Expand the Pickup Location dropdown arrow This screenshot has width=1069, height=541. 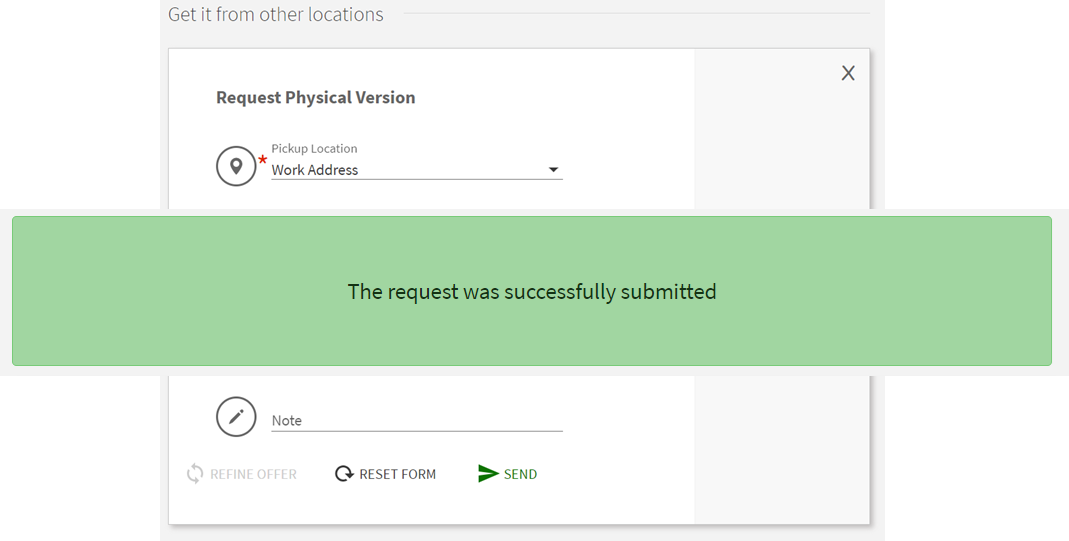pyautogui.click(x=553, y=170)
